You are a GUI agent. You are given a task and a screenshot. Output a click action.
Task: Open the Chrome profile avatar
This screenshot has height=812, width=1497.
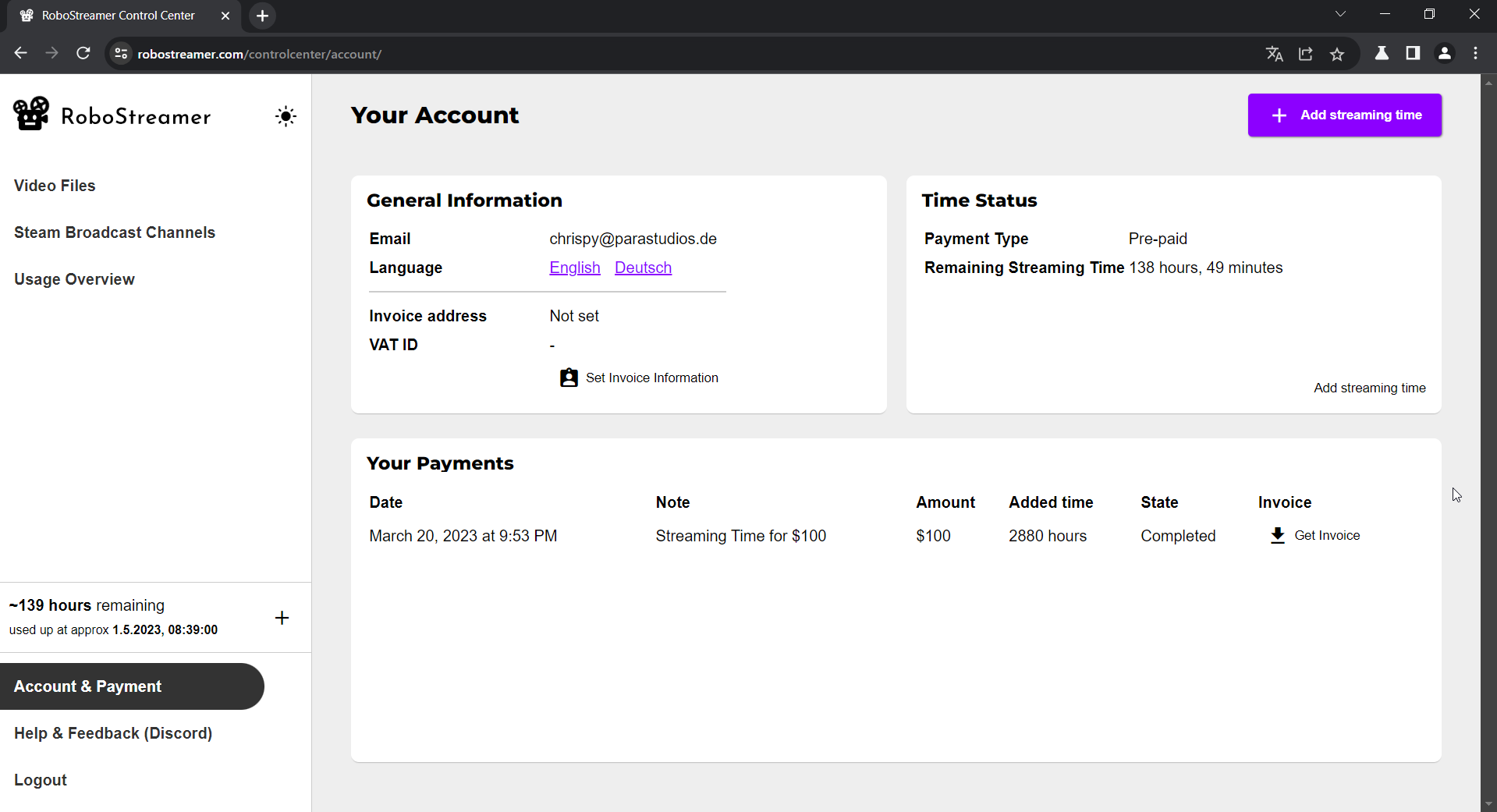[1445, 53]
